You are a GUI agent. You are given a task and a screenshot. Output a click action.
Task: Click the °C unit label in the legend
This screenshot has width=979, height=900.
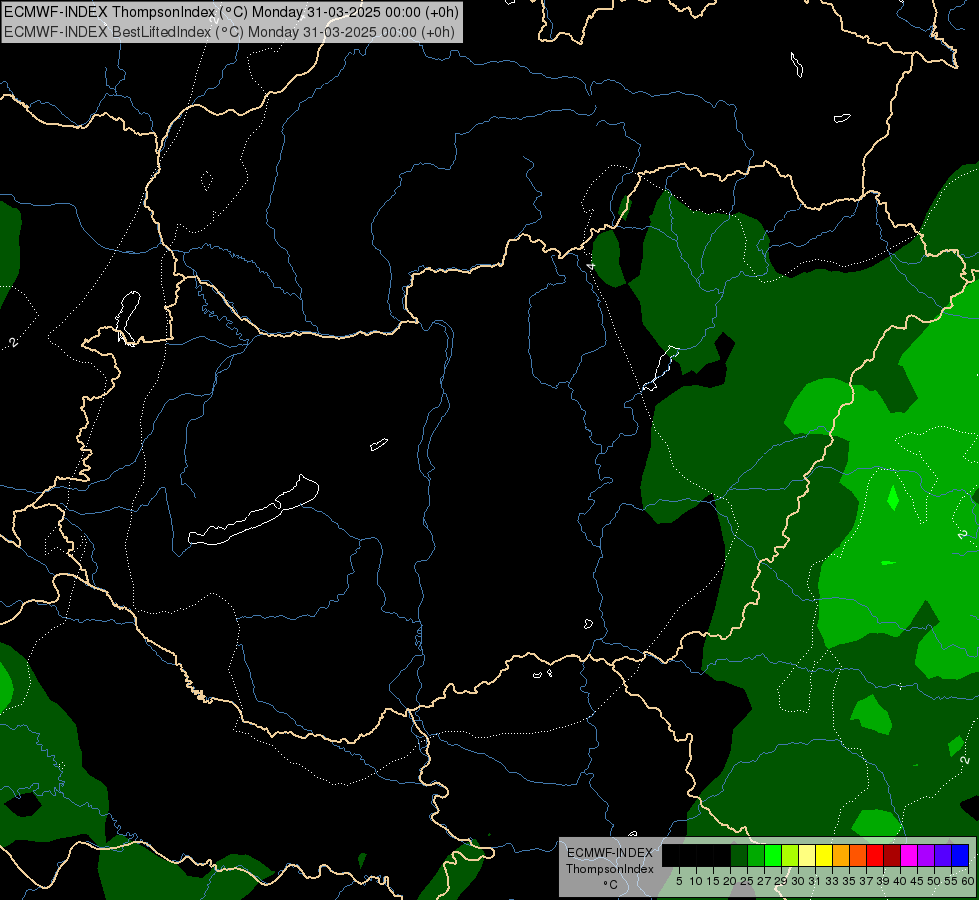coord(610,885)
